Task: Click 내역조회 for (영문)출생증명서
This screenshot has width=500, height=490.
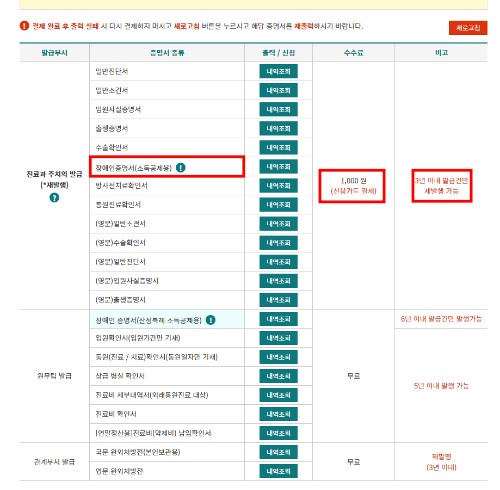Action: (x=278, y=300)
